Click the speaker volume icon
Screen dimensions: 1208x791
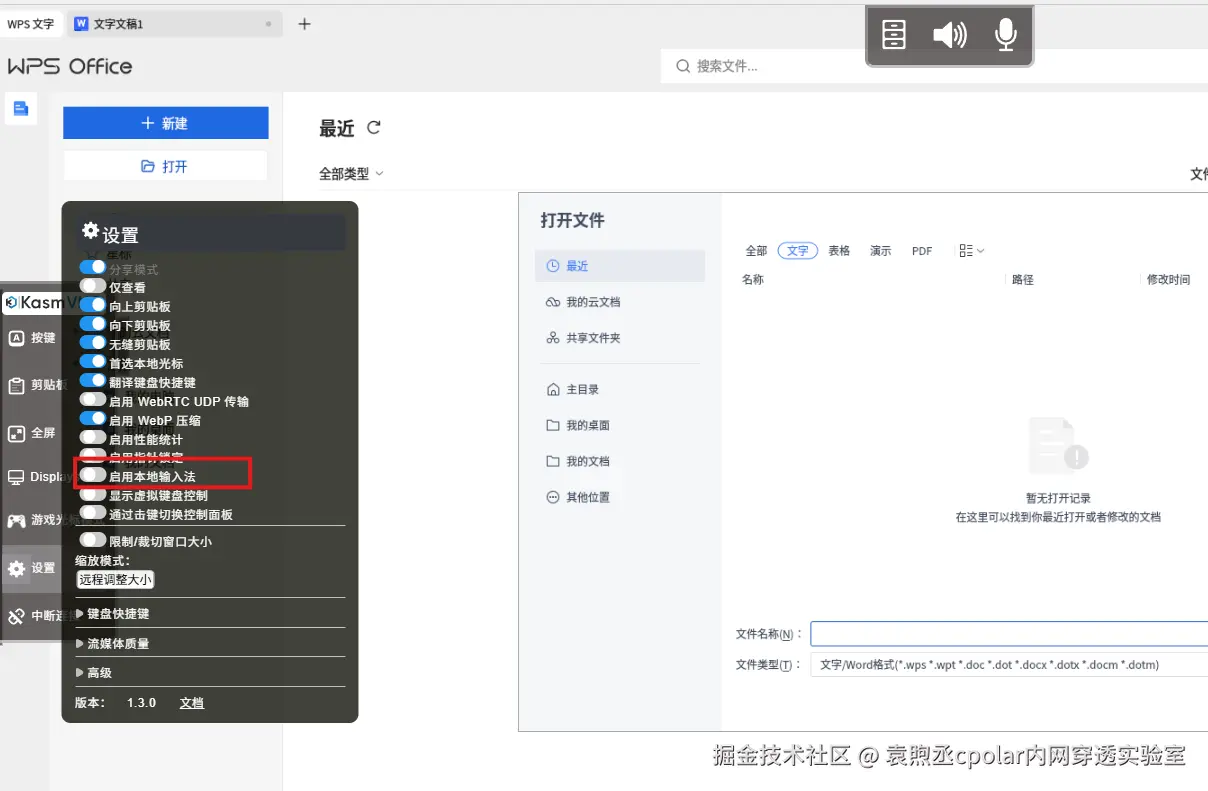[949, 35]
